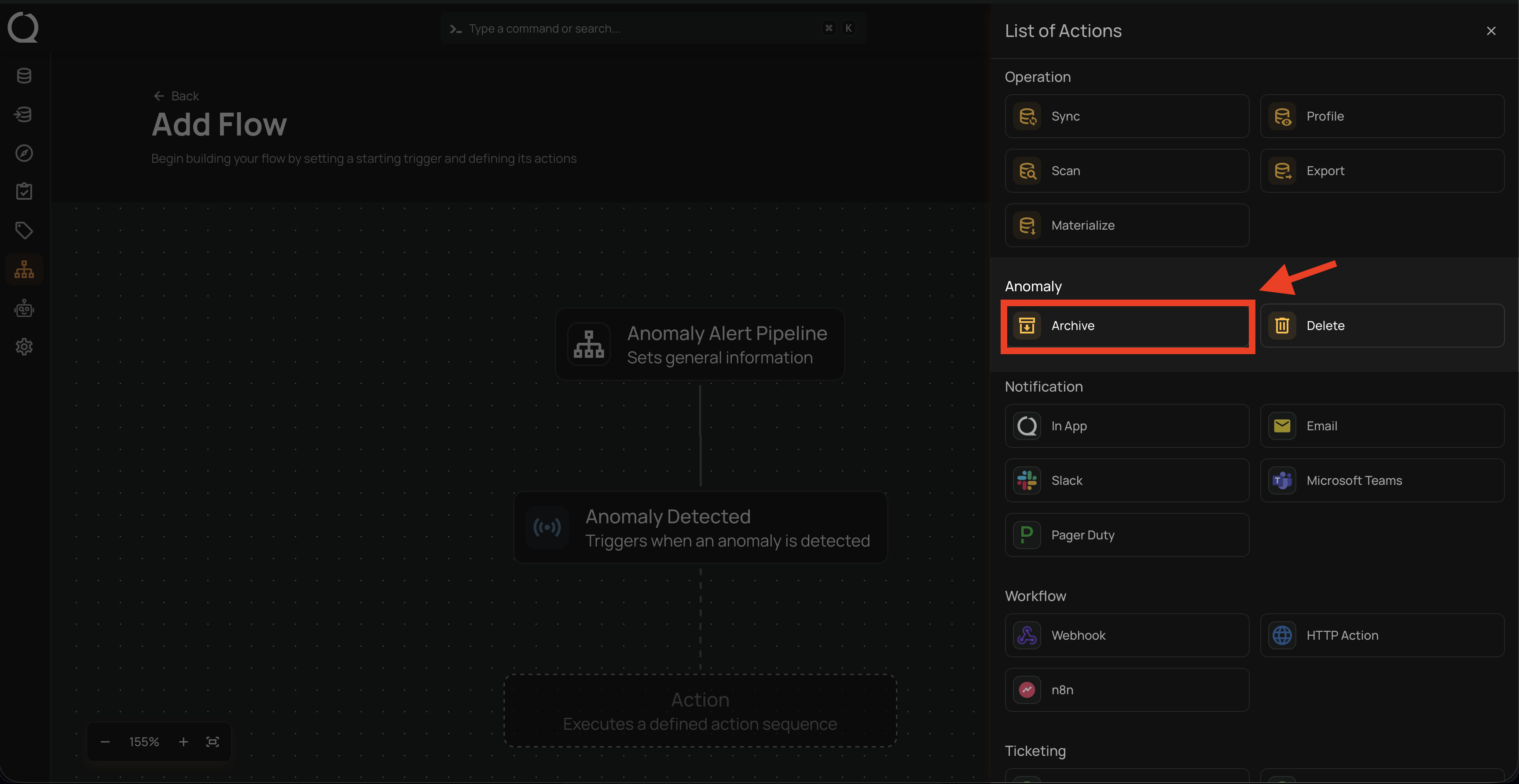The height and width of the screenshot is (784, 1519).
Task: Click the Back link
Action: pos(176,96)
